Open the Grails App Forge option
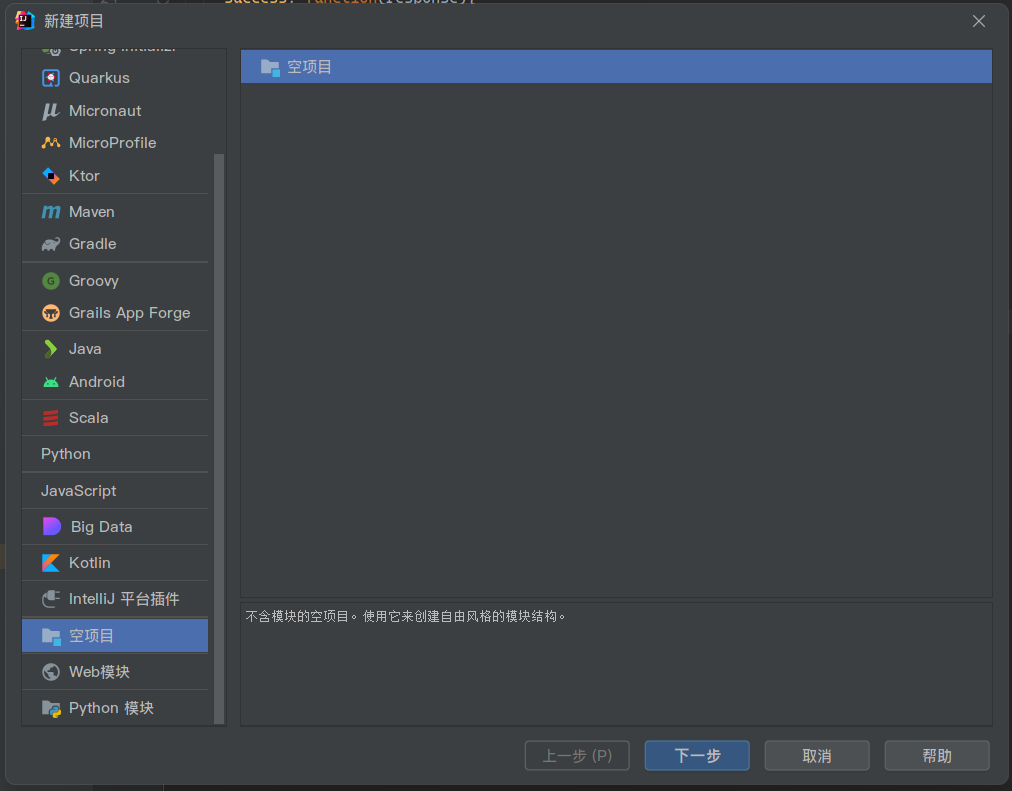1012x791 pixels. [129, 313]
